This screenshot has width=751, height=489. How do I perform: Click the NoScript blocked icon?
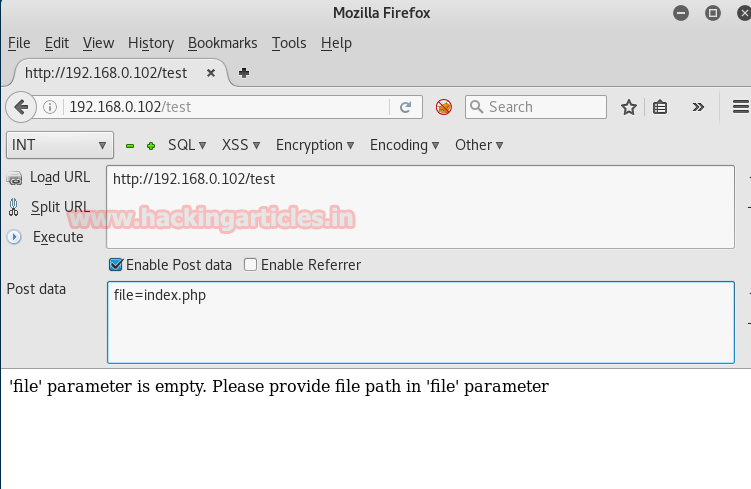444,107
